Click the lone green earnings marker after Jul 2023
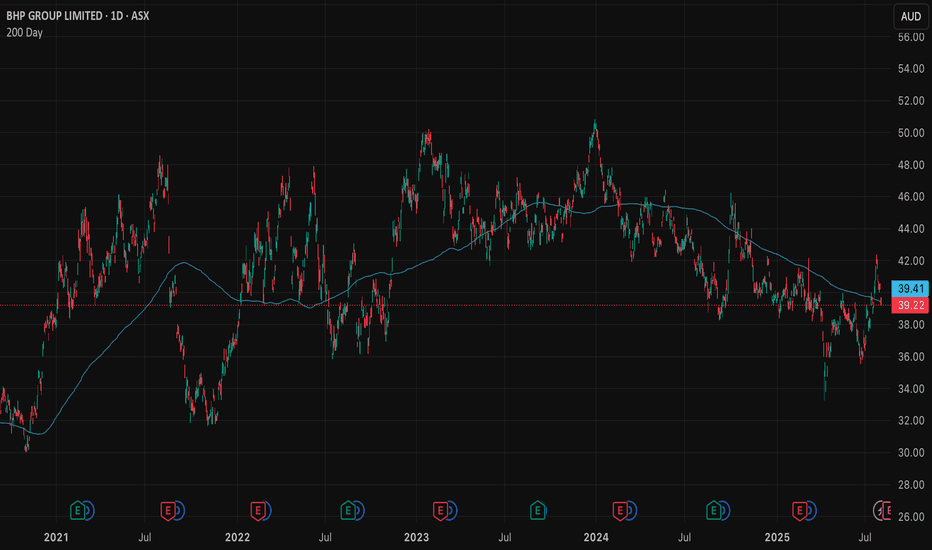This screenshot has height=550, width=932. tap(537, 510)
